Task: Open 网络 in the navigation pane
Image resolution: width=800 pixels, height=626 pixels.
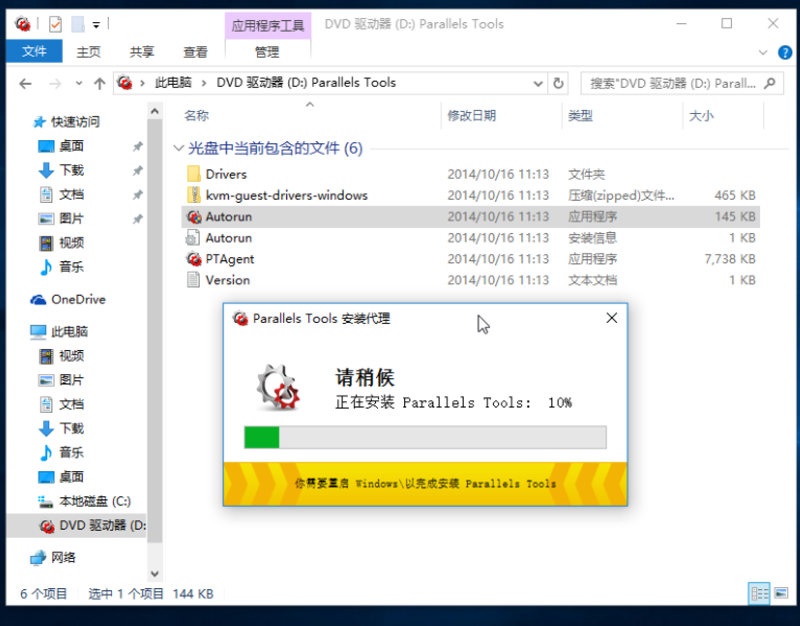Action: [63, 557]
